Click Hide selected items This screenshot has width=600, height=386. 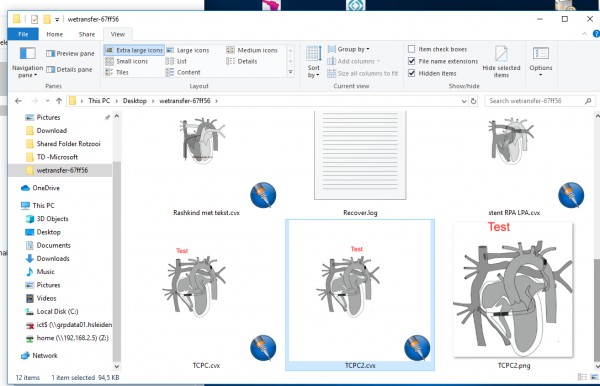(x=501, y=62)
